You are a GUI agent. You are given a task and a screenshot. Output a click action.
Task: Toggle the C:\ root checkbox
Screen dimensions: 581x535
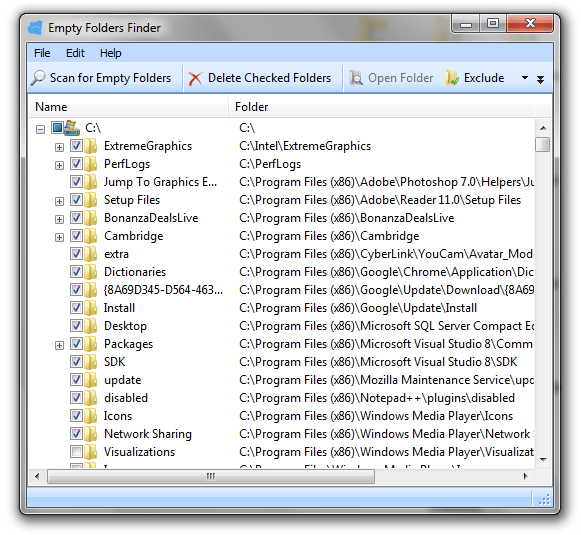(57, 127)
